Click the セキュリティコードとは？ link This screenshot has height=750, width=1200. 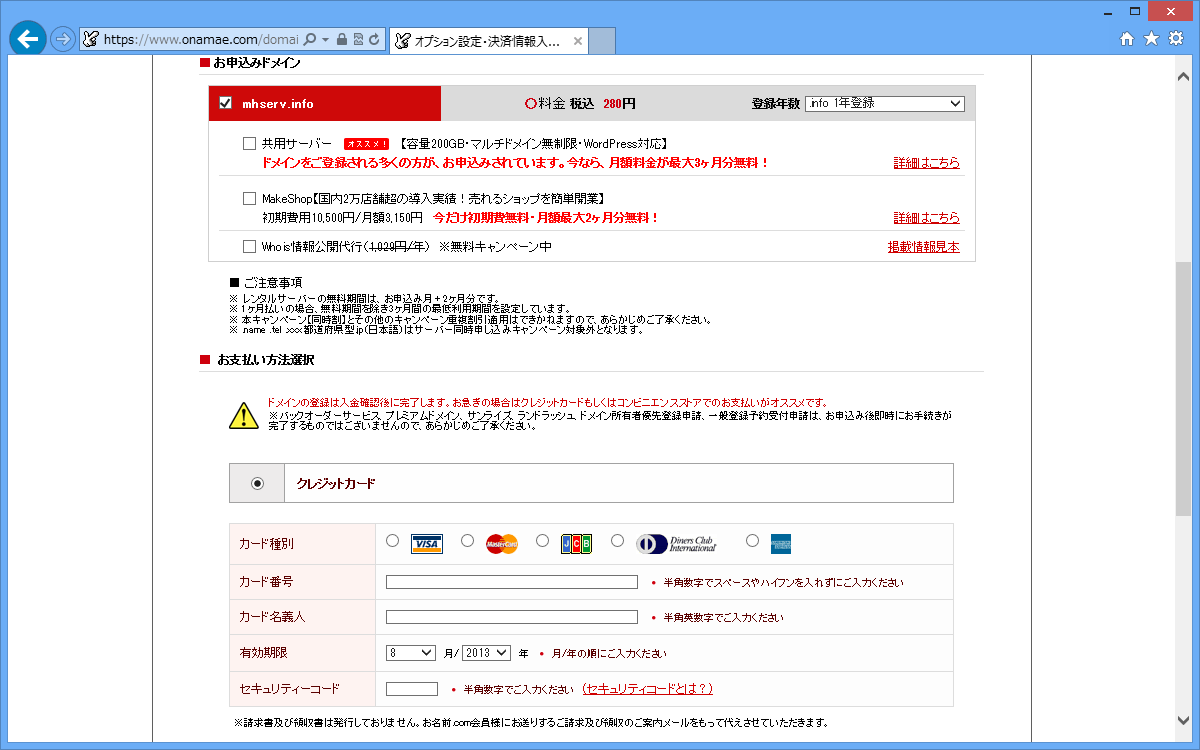point(647,689)
